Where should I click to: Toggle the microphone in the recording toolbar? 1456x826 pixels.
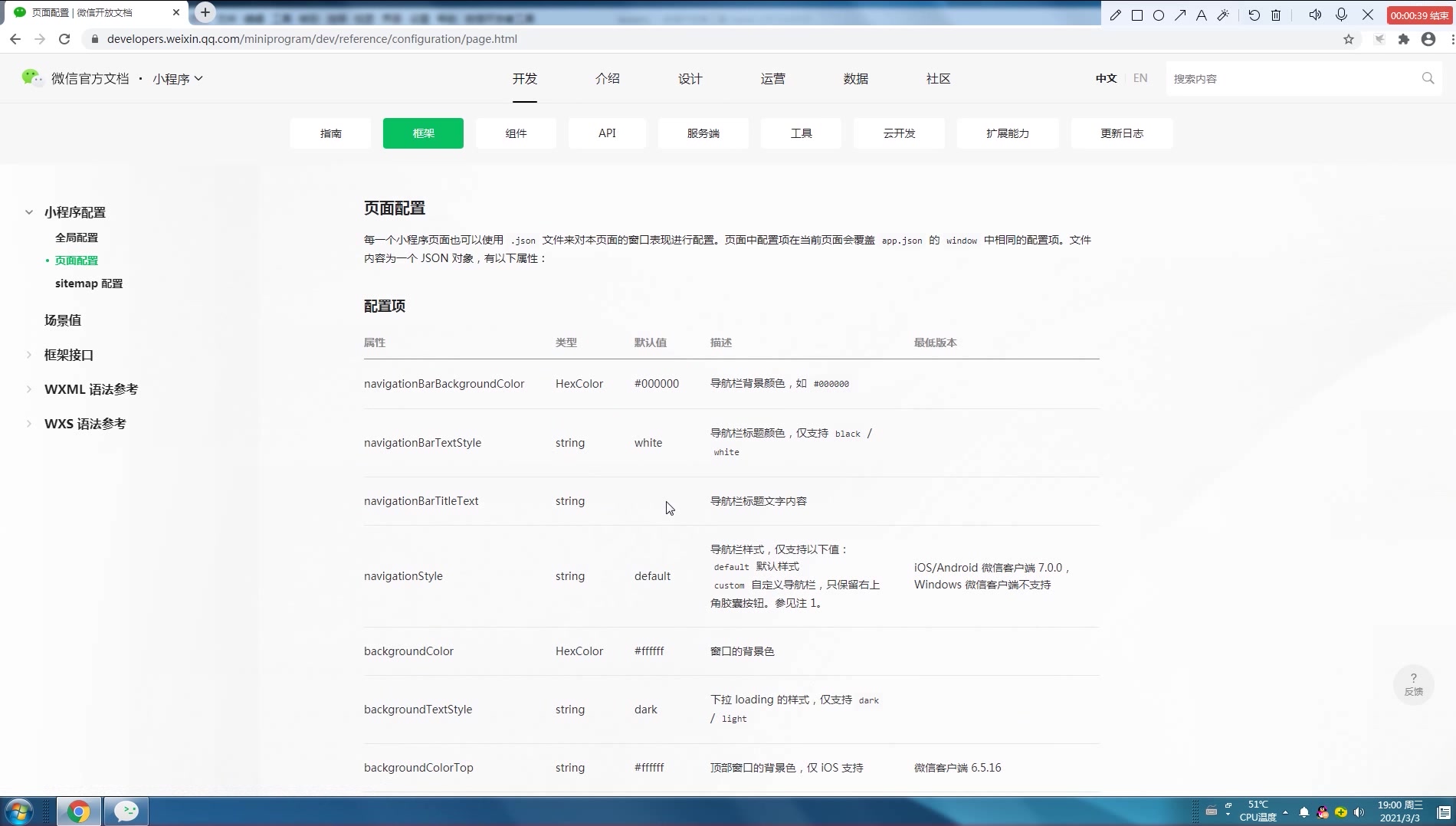[1341, 15]
